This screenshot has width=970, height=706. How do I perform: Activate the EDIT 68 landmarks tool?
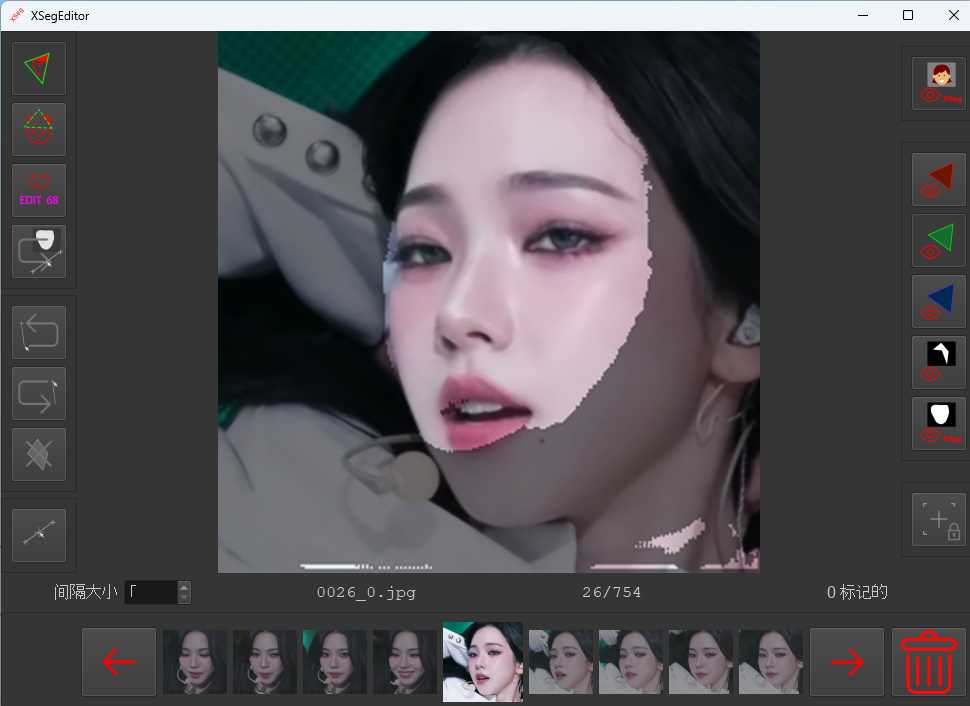[x=38, y=191]
